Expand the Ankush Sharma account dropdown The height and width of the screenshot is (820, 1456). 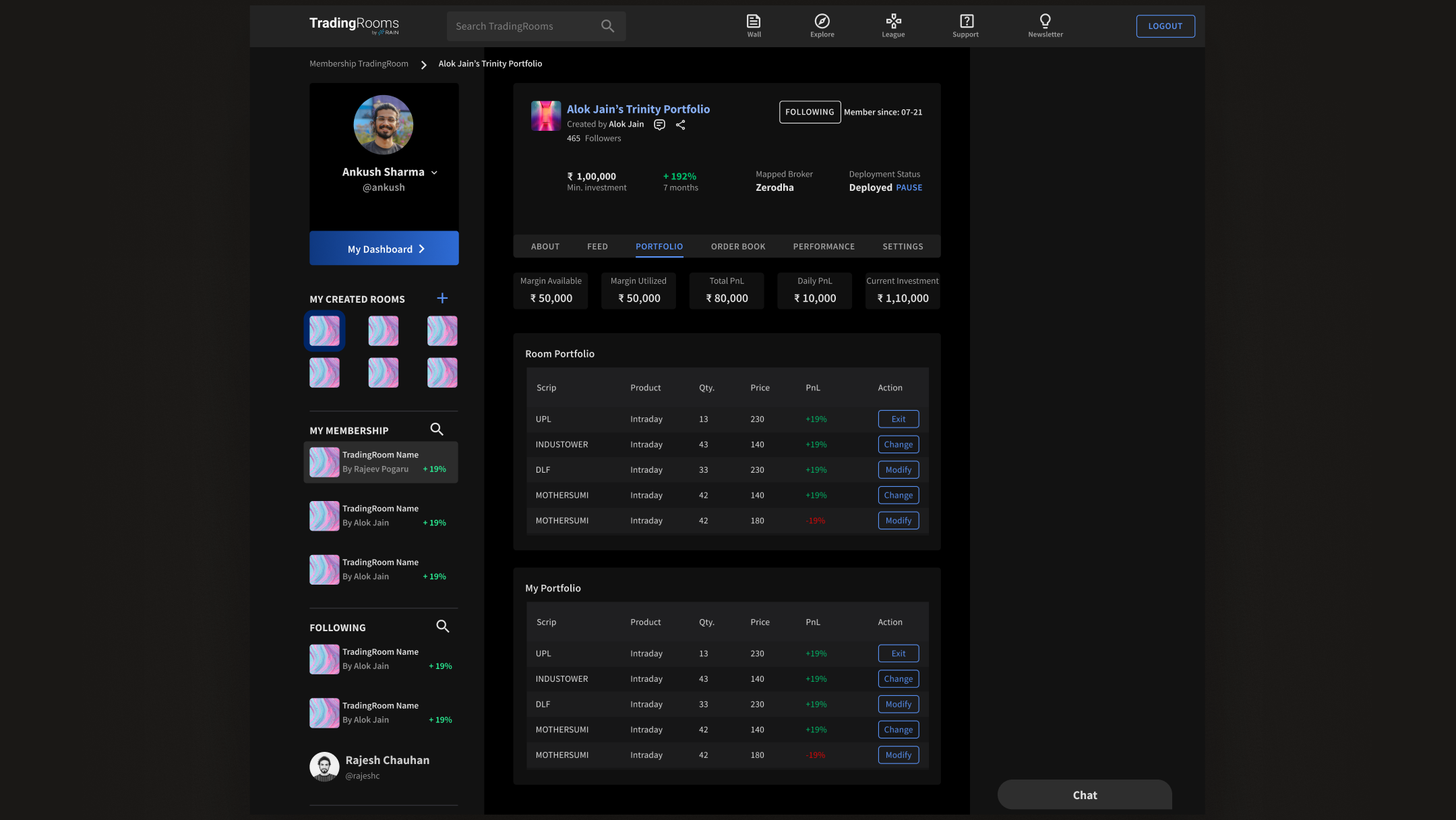pos(434,173)
